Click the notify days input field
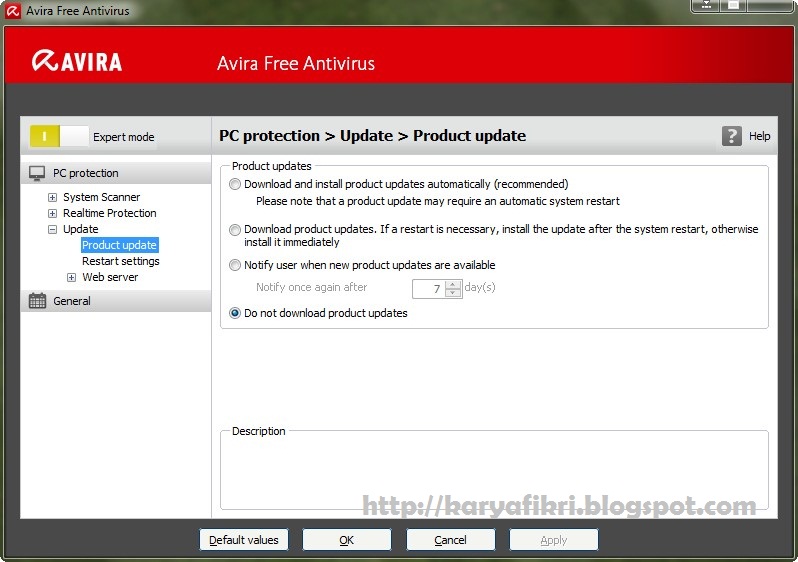Viewport: 798px width, 562px height. [429, 289]
